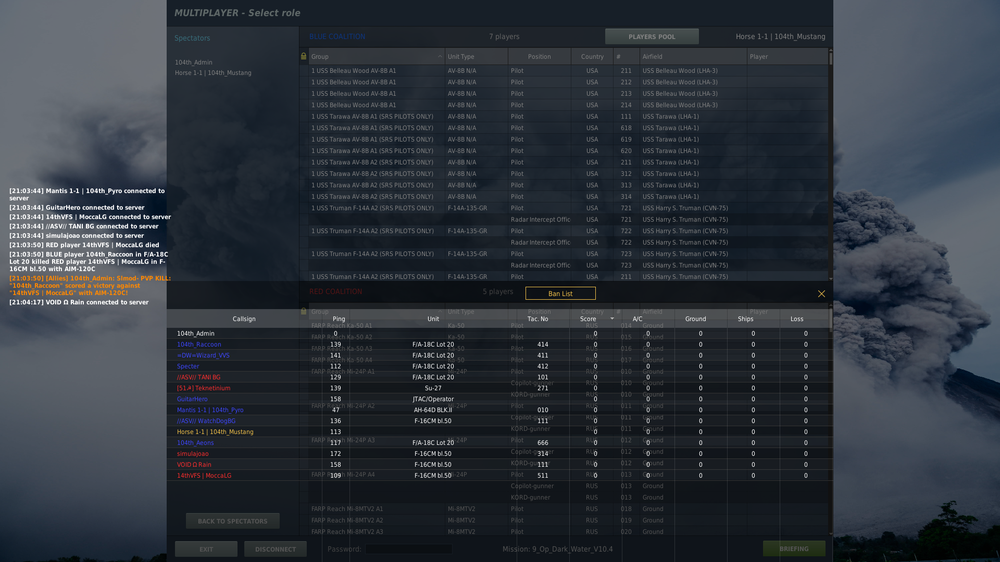Image resolution: width=1000 pixels, height=562 pixels.
Task: Select the Radar Intercept Officer slot 722
Action: click(x=568, y=242)
